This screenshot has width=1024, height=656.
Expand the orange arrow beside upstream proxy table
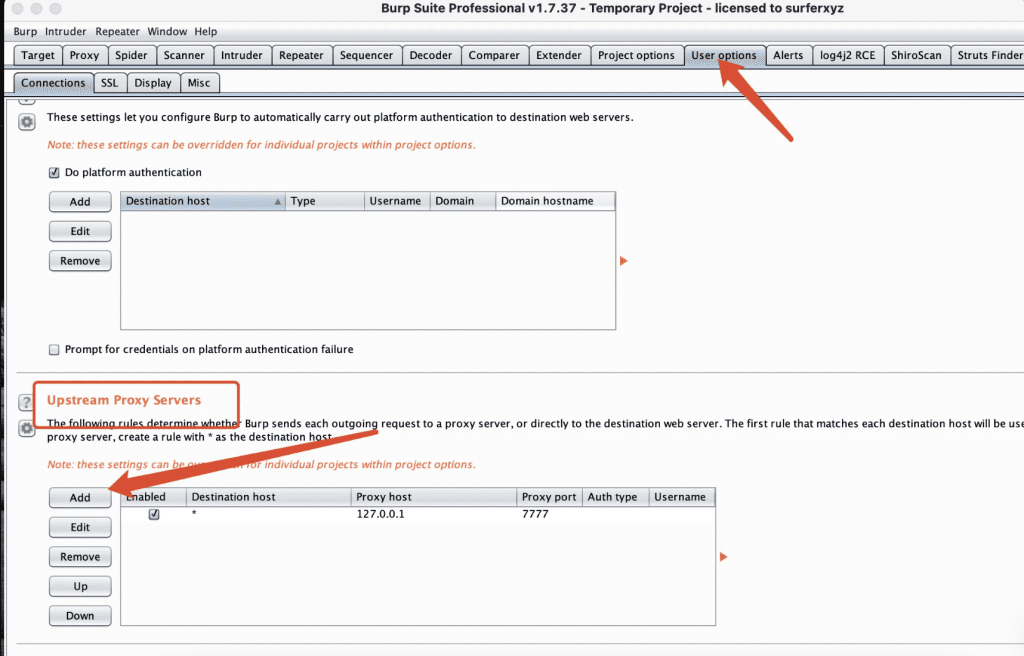pos(724,557)
